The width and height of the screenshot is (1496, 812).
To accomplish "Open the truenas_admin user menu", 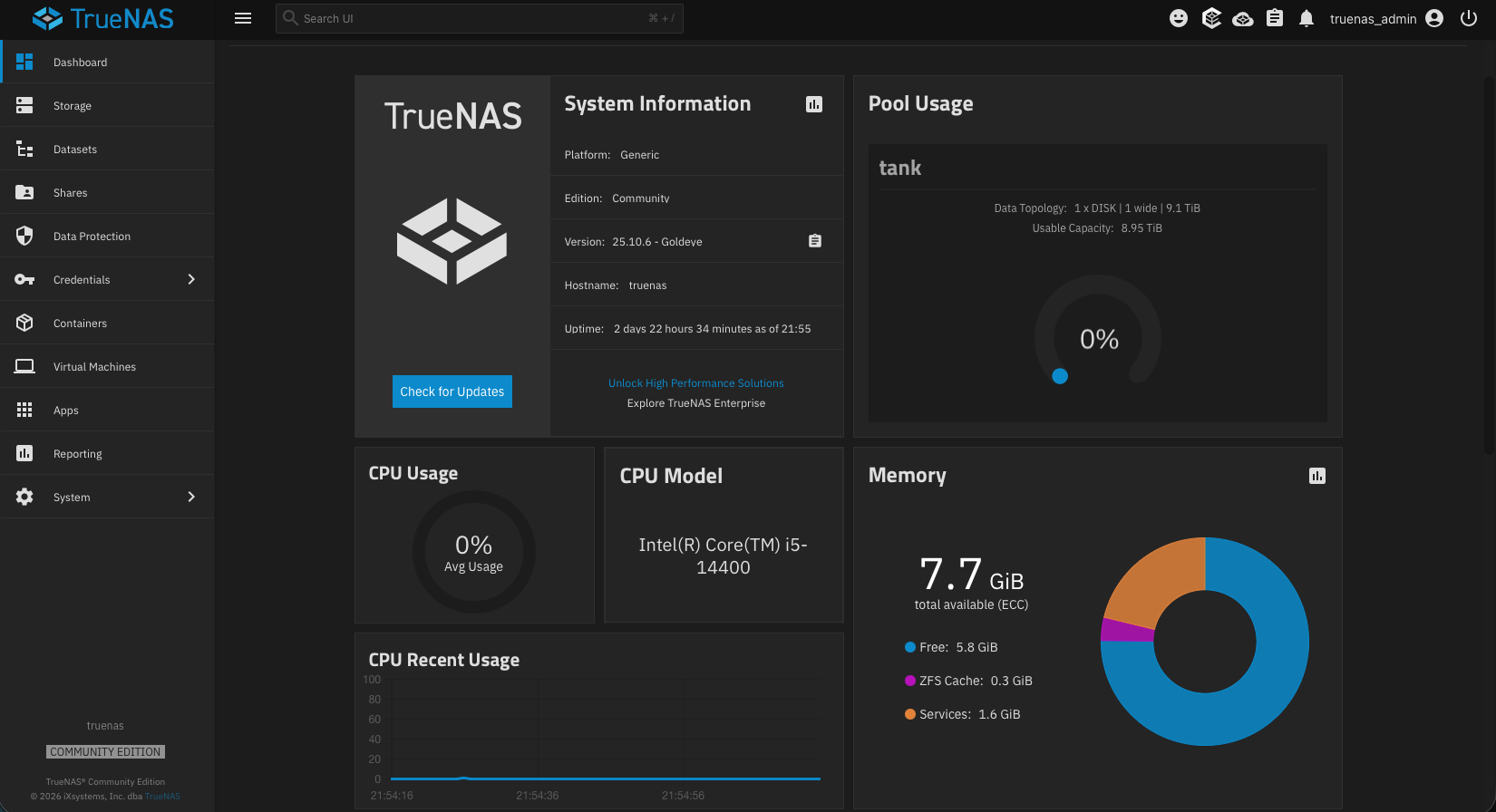I will (1386, 18).
